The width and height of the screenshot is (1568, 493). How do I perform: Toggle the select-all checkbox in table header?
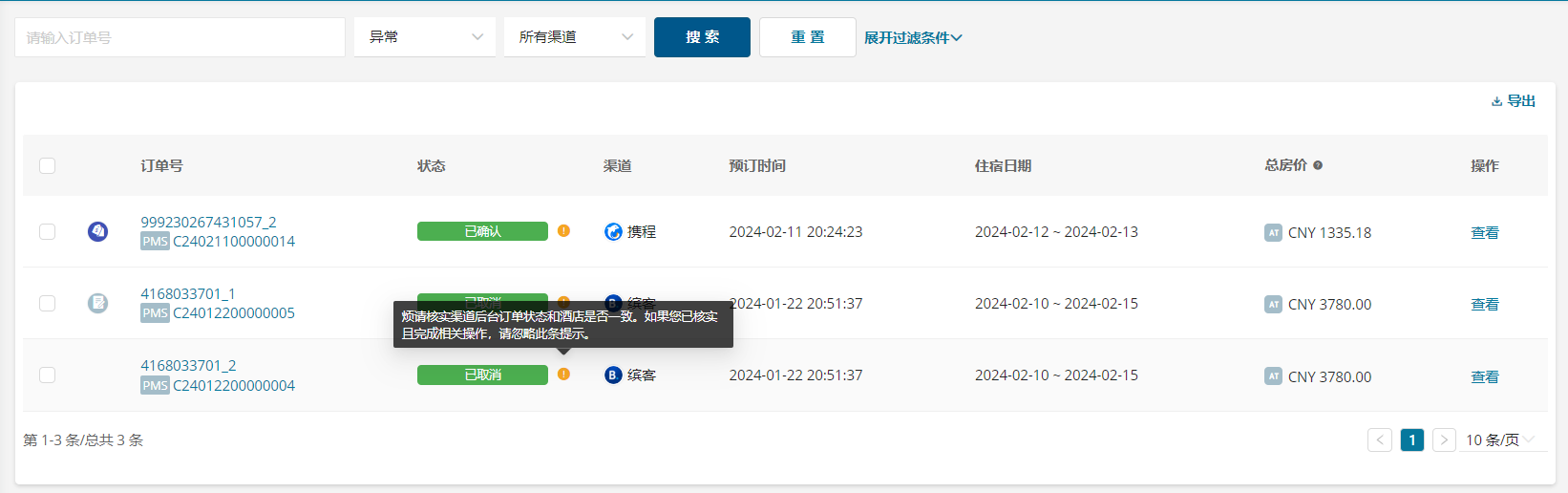[47, 165]
